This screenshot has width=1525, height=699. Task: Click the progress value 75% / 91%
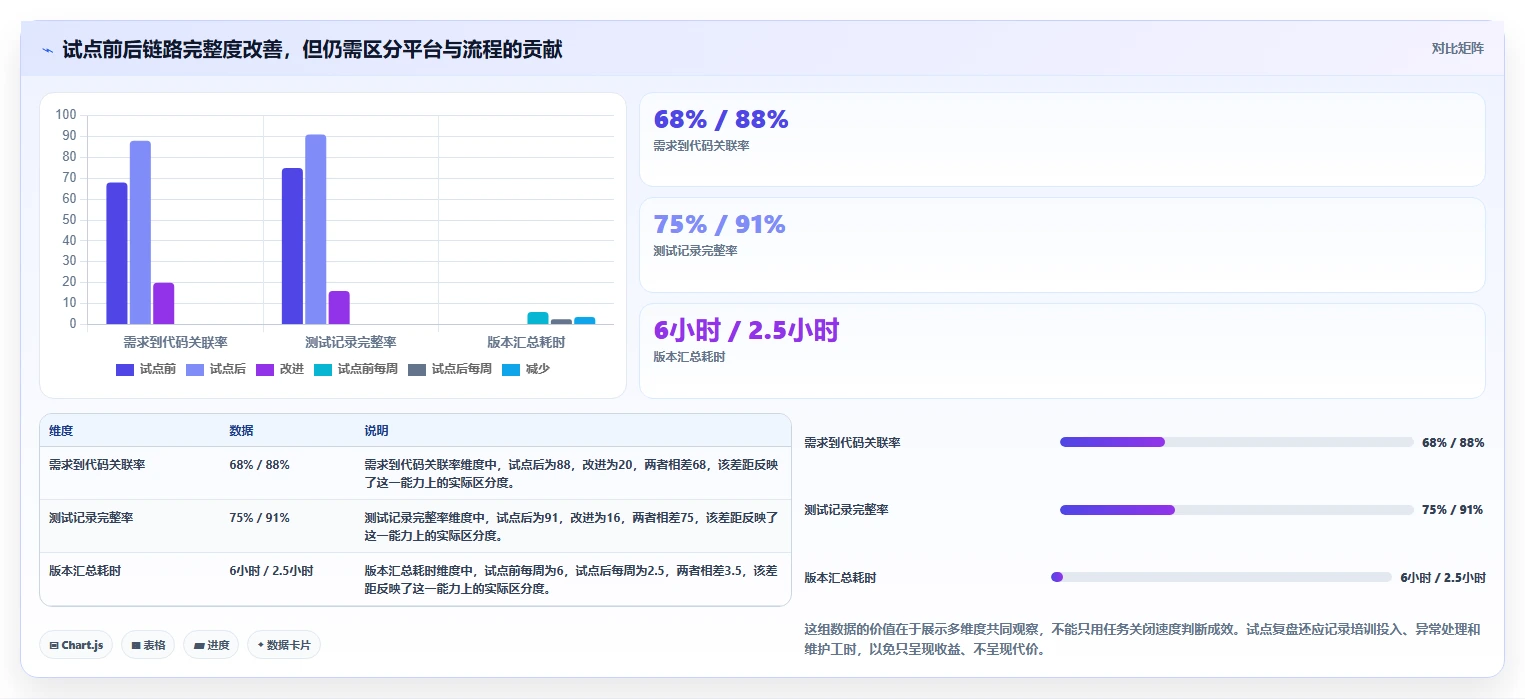point(1452,510)
